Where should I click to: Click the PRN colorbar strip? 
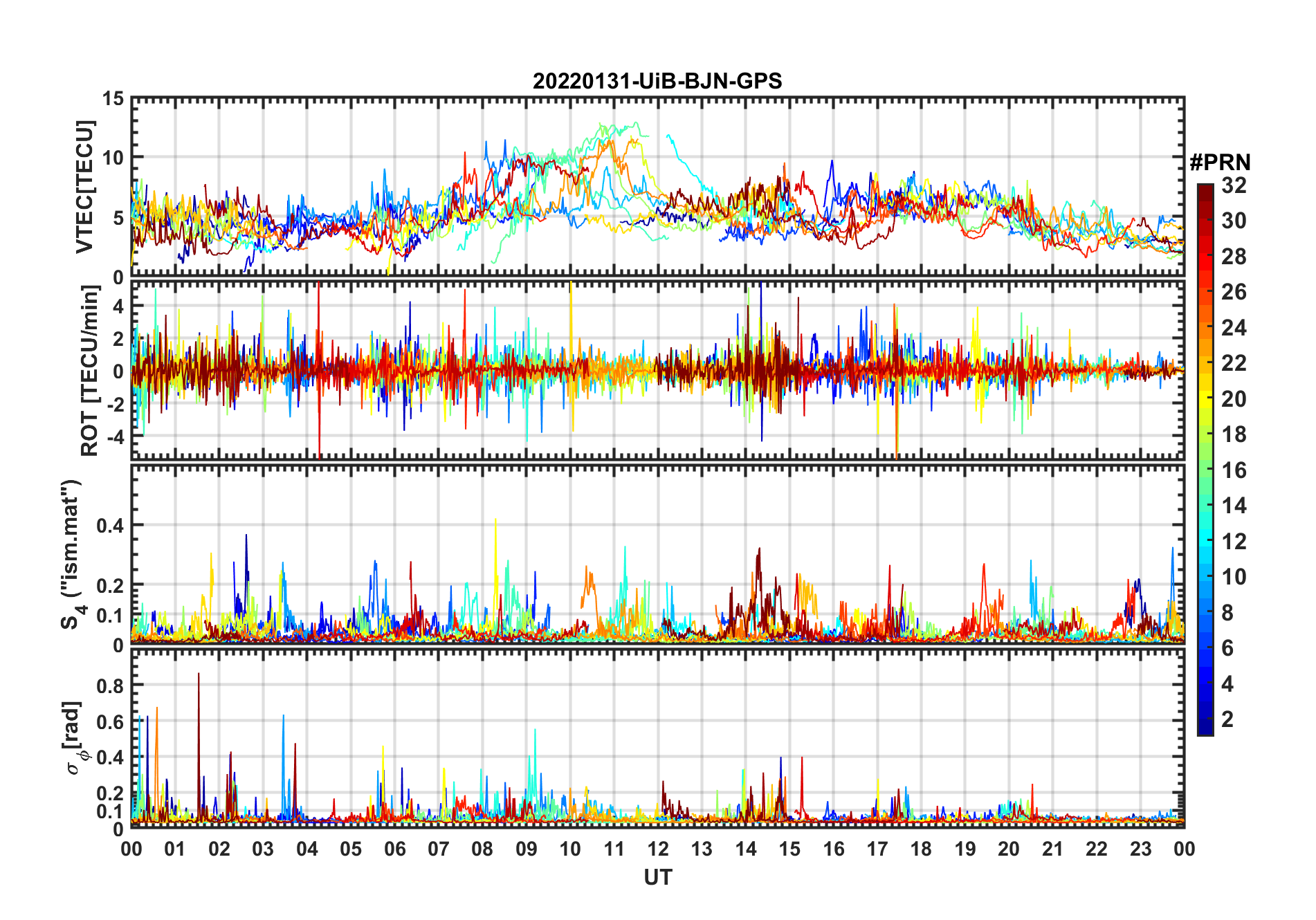point(1205,459)
